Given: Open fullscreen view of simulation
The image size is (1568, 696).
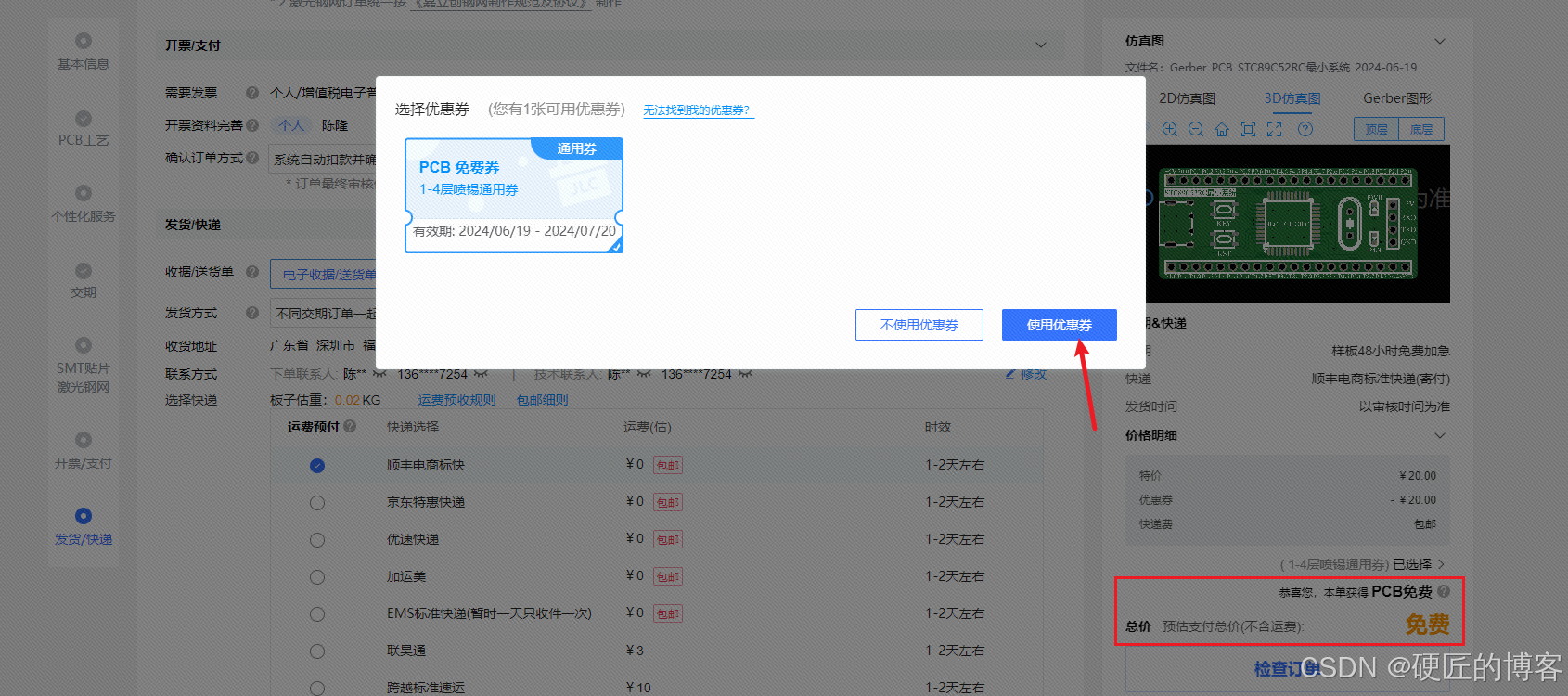Looking at the screenshot, I should (1275, 129).
